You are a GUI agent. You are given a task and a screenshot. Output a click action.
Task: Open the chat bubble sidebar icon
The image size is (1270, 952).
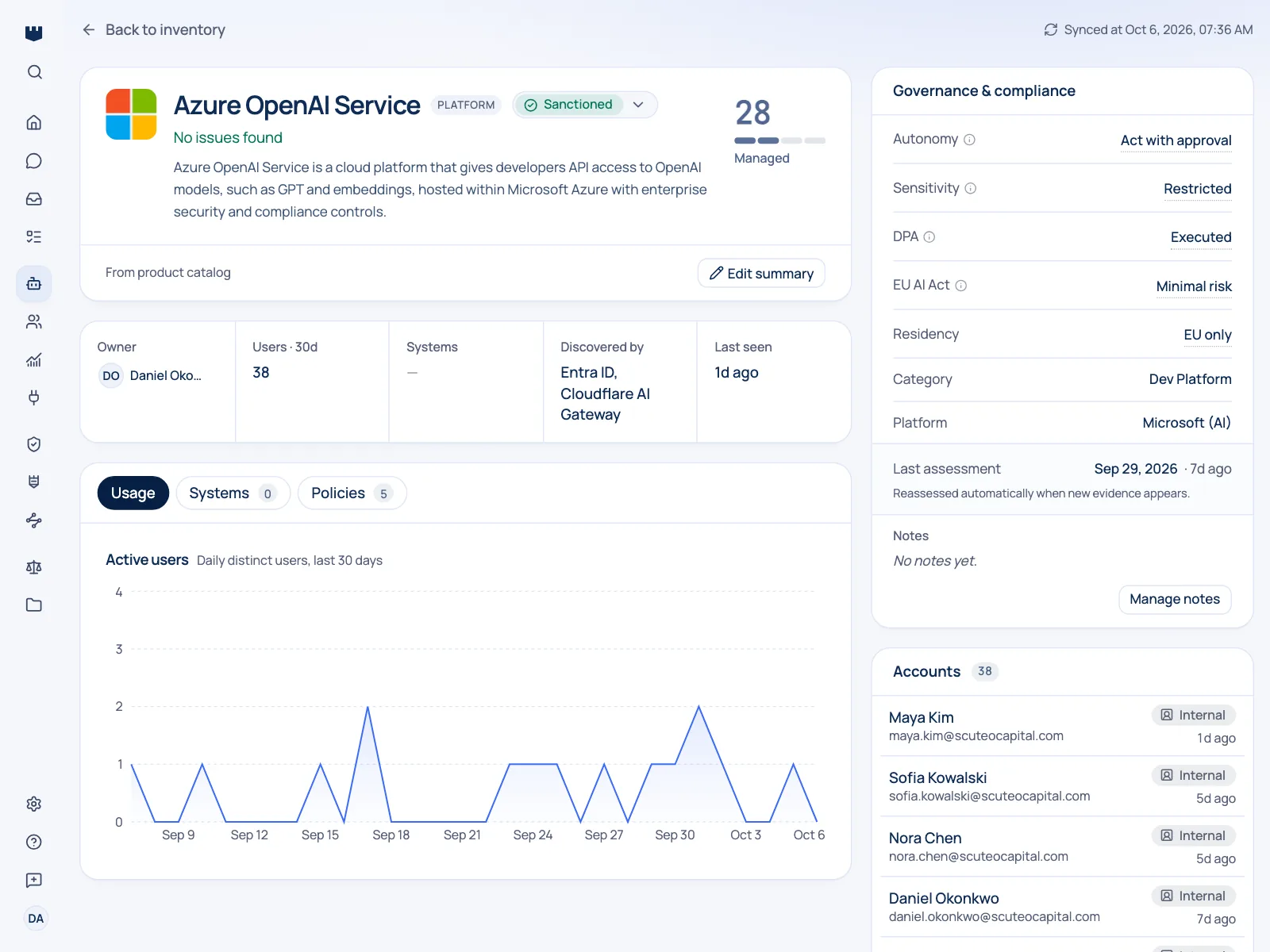(x=34, y=161)
